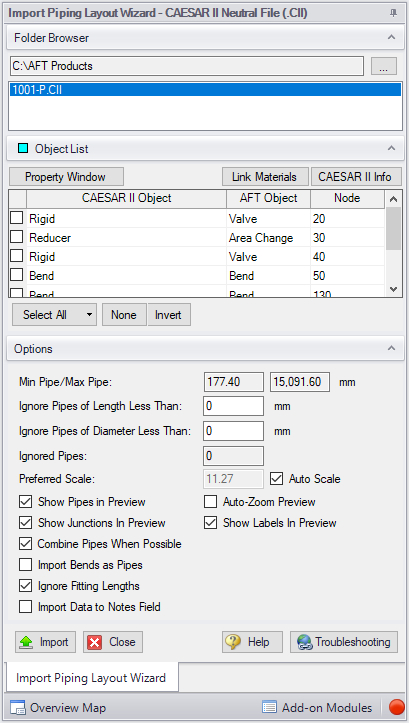Click the Help question mark icon
The width and height of the screenshot is (409, 723).
tap(233, 642)
